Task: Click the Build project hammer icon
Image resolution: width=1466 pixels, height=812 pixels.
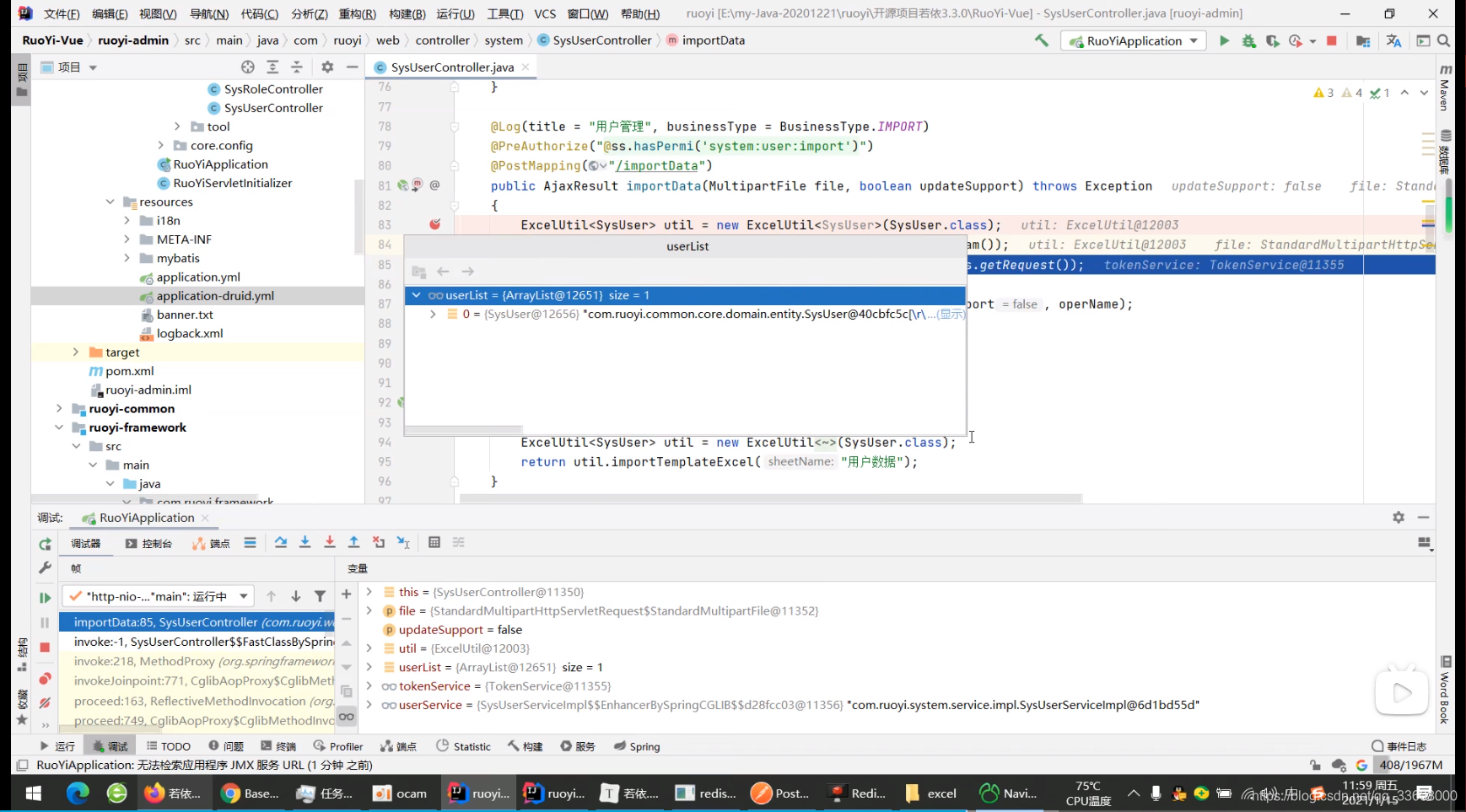Action: [x=1042, y=40]
